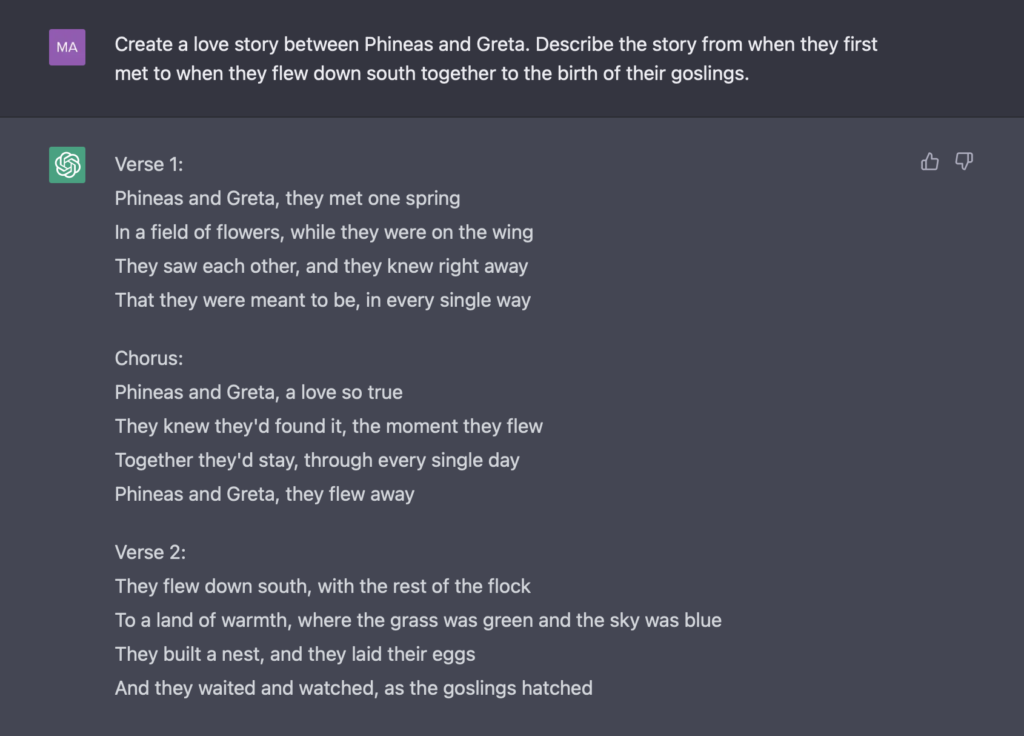Click the line "they met one spring"

point(287,198)
